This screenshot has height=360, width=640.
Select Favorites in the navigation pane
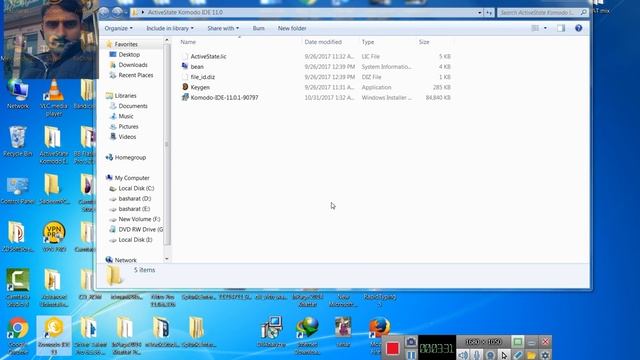coord(126,44)
